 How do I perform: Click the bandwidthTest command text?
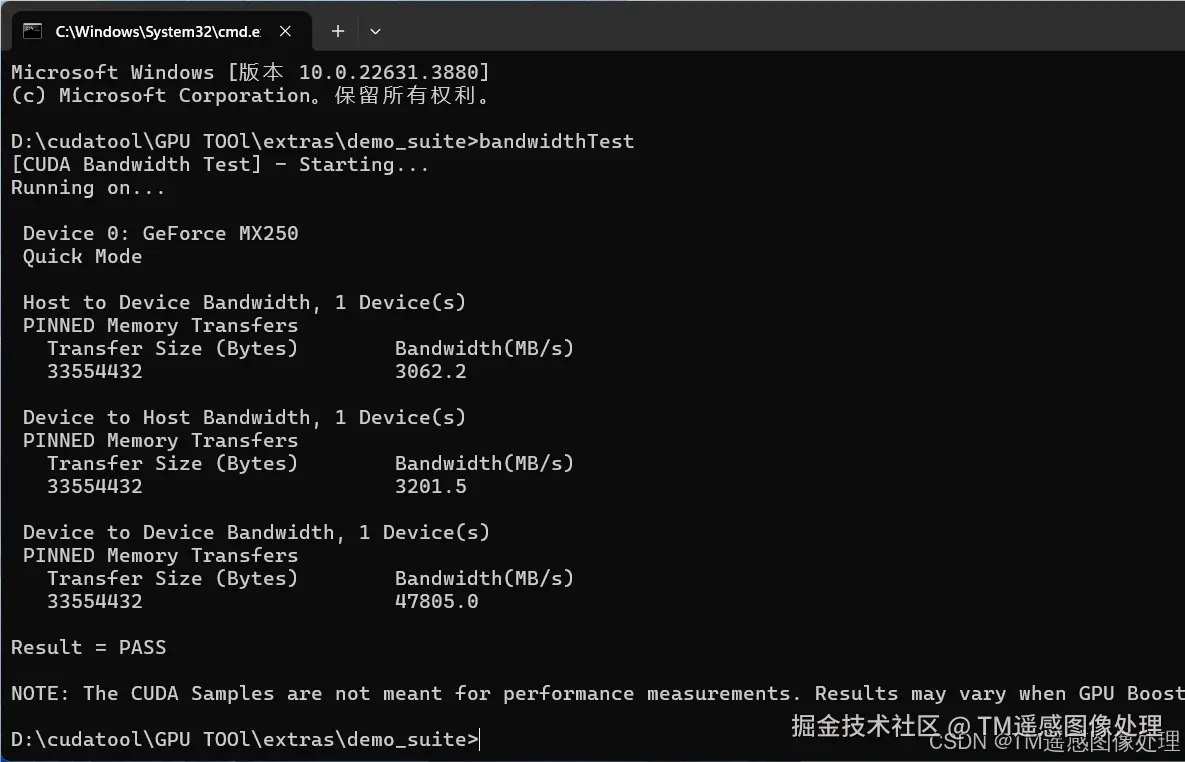[x=556, y=141]
